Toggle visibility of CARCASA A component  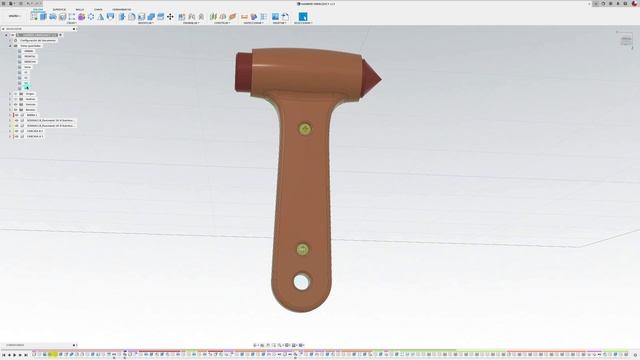coord(17,136)
